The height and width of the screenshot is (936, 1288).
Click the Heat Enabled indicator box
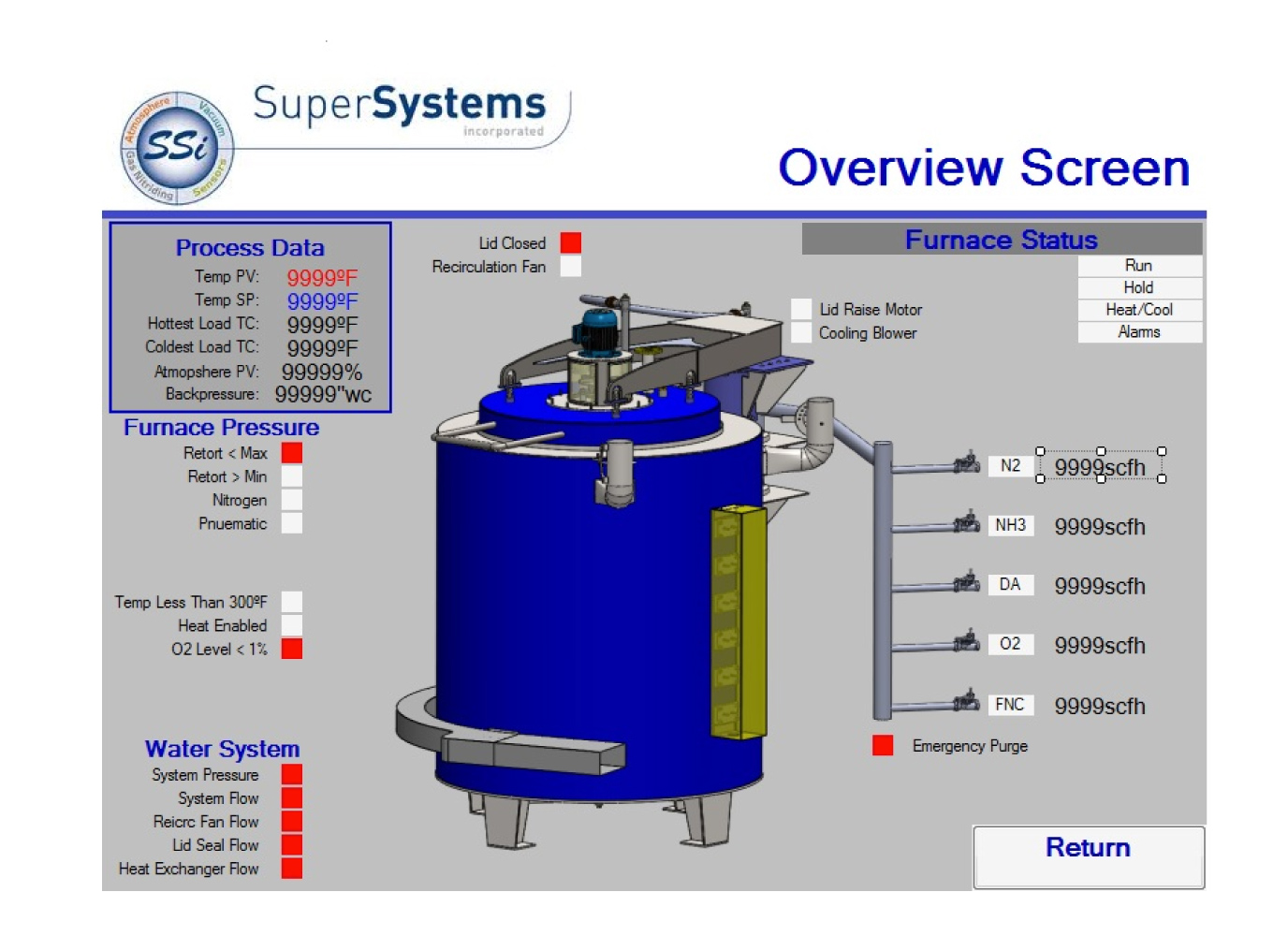[x=292, y=625]
